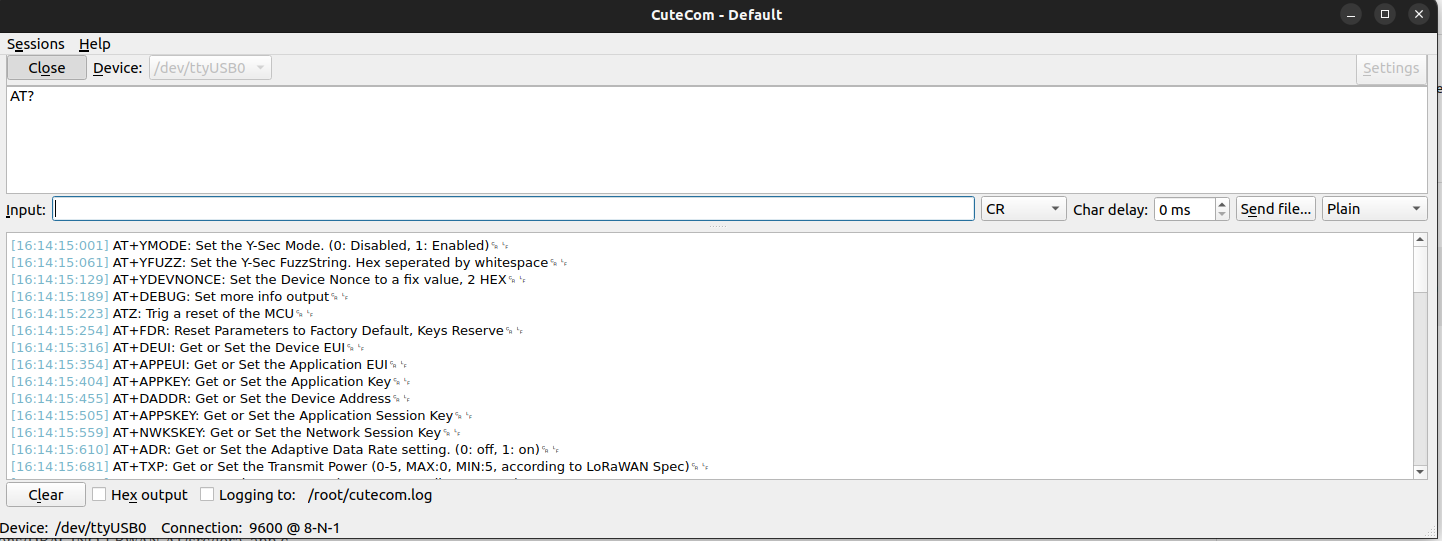
Task: Minimize the CuteCom window
Action: click(1352, 14)
